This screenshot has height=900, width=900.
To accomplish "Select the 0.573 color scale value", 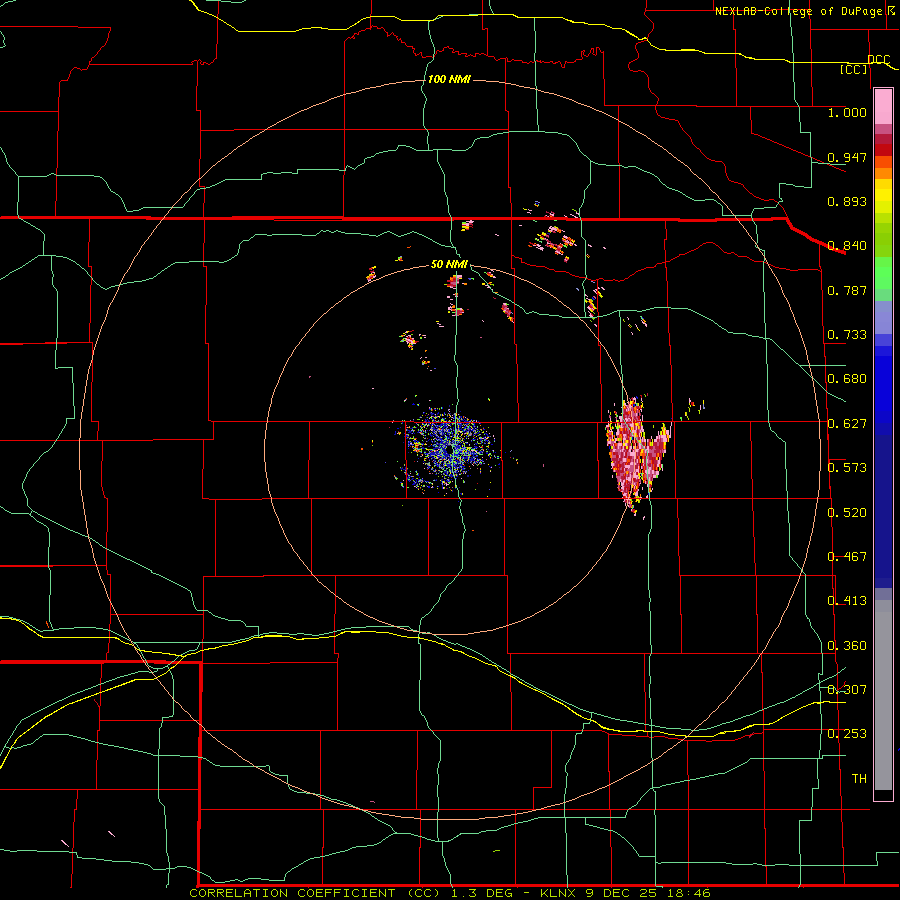I will tap(847, 468).
